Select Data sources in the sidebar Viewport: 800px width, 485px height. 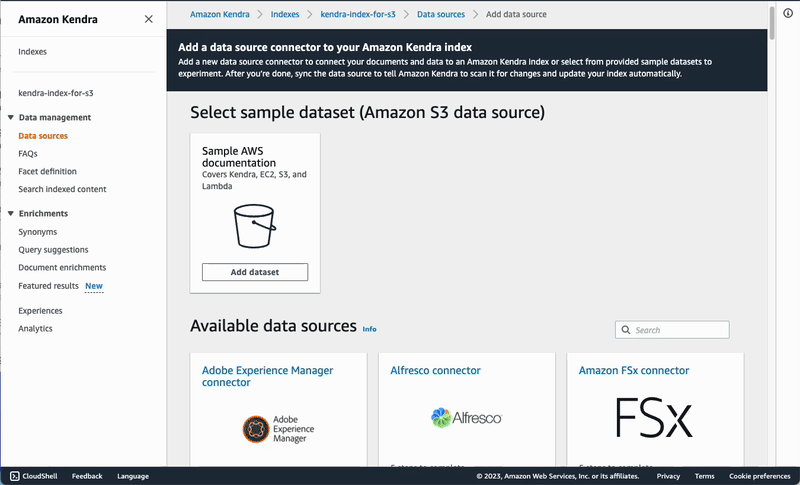click(43, 136)
